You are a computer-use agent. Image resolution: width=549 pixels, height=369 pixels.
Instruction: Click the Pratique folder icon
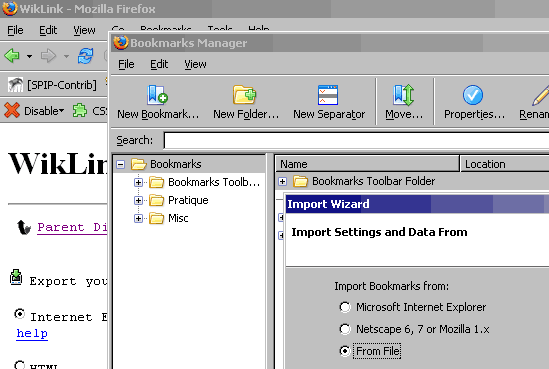pos(156,200)
